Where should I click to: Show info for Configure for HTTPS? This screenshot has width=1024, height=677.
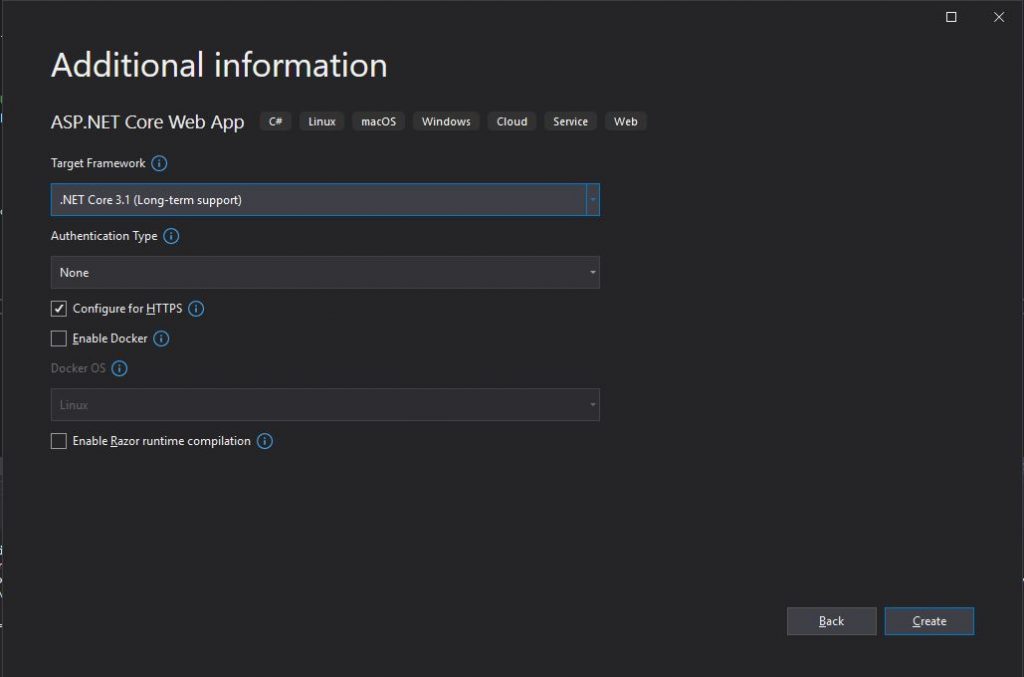(x=196, y=309)
